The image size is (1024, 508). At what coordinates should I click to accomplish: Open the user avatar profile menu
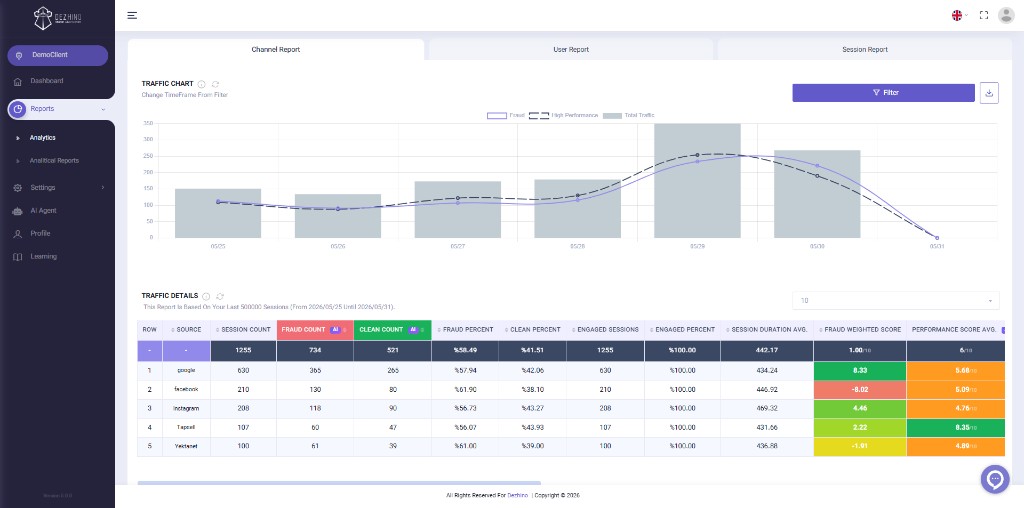click(1006, 16)
